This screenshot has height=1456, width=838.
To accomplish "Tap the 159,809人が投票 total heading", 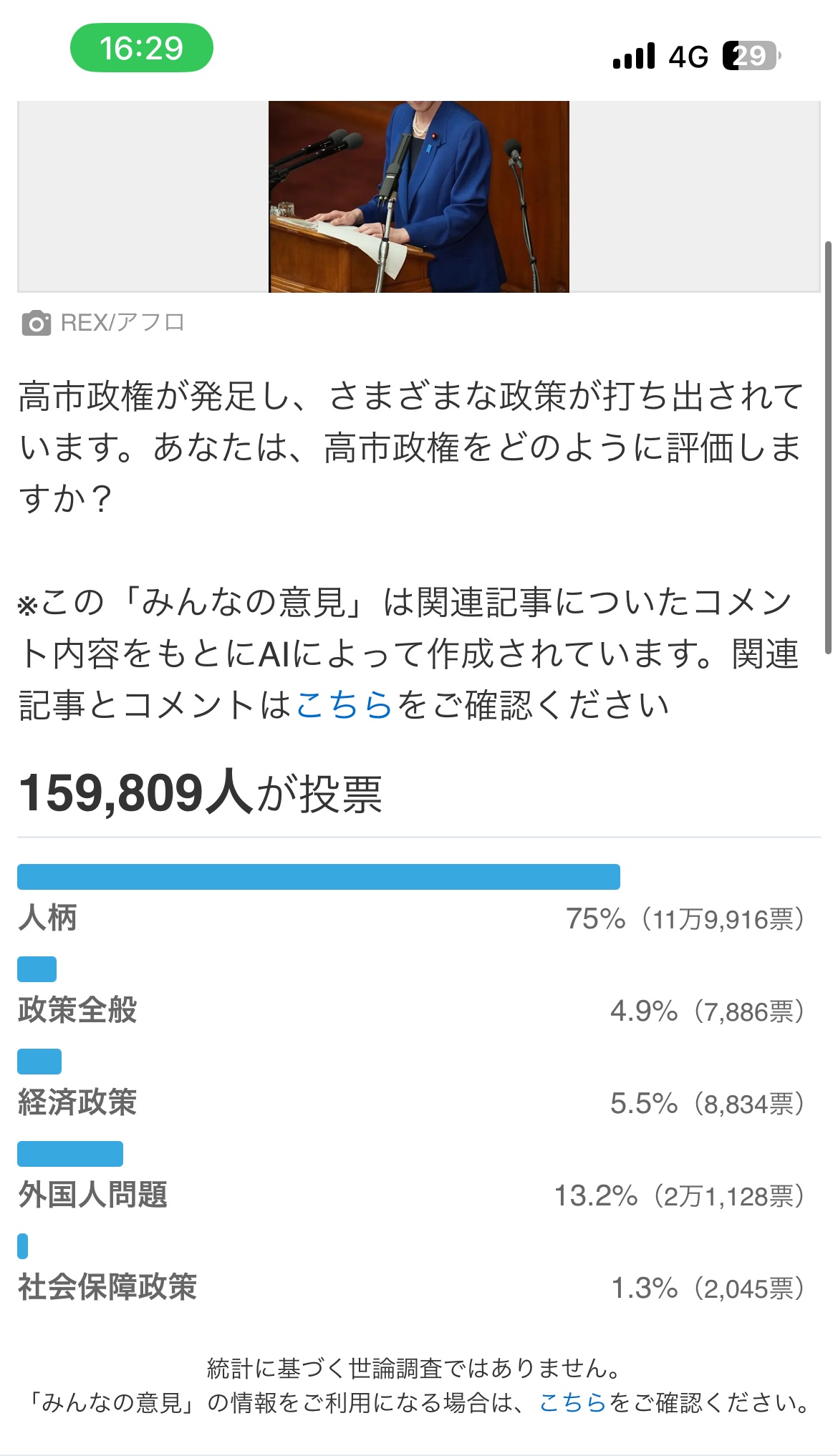I will [x=201, y=793].
